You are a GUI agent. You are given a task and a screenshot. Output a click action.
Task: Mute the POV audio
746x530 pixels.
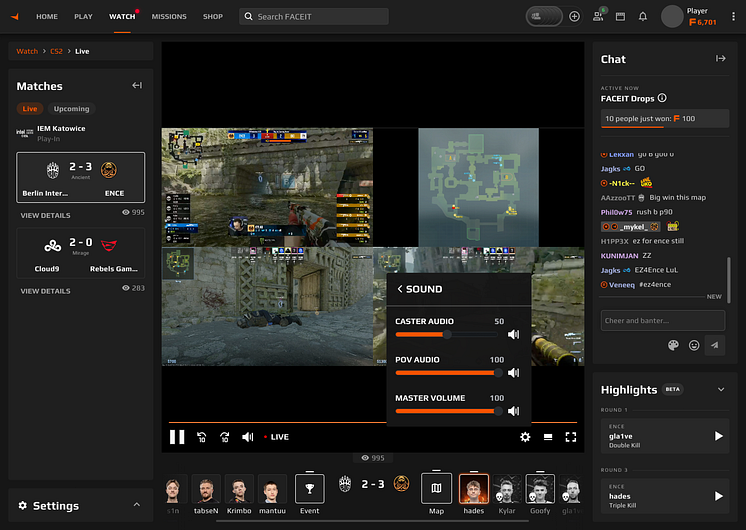pos(513,373)
